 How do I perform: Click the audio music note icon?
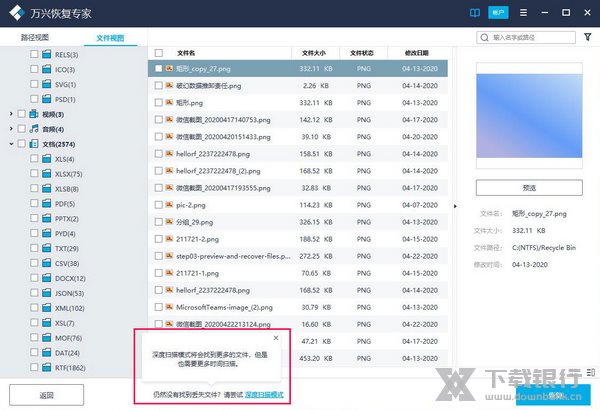34,129
